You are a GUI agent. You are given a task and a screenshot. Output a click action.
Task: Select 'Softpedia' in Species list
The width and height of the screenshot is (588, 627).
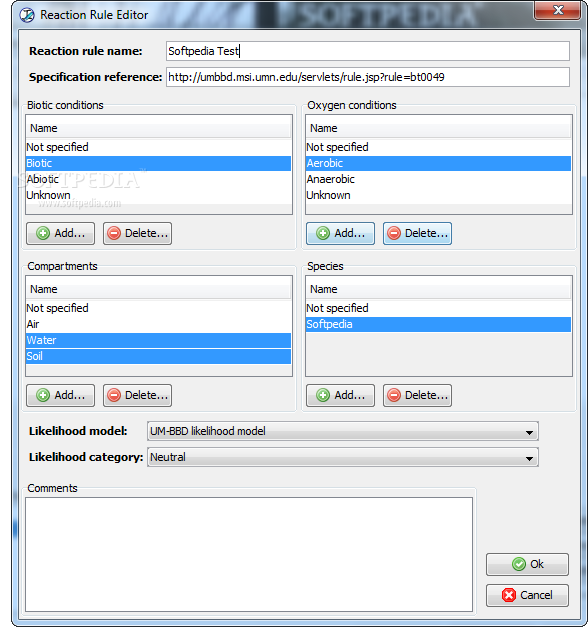(438, 324)
